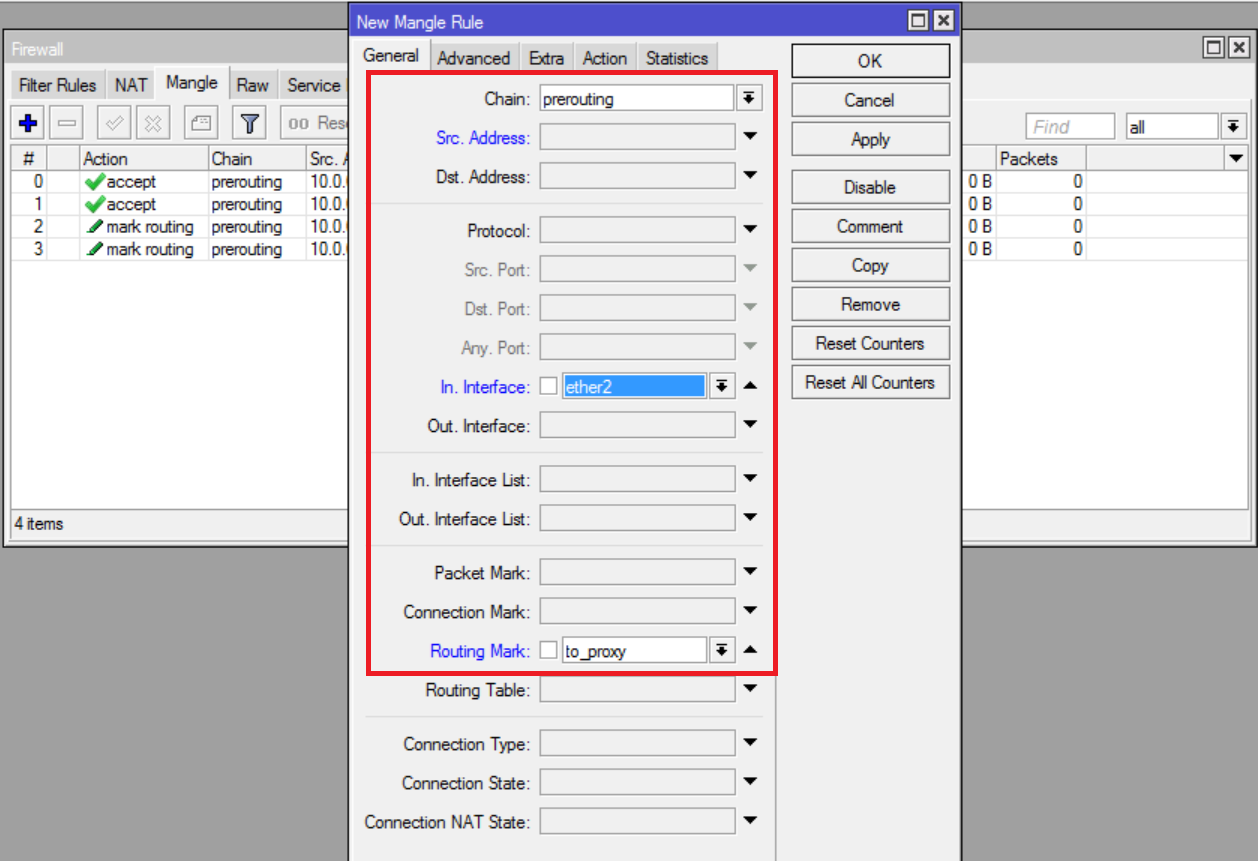The width and height of the screenshot is (1258, 861).
Task: Select the Mangle tab in Firewall window
Action: (x=192, y=83)
